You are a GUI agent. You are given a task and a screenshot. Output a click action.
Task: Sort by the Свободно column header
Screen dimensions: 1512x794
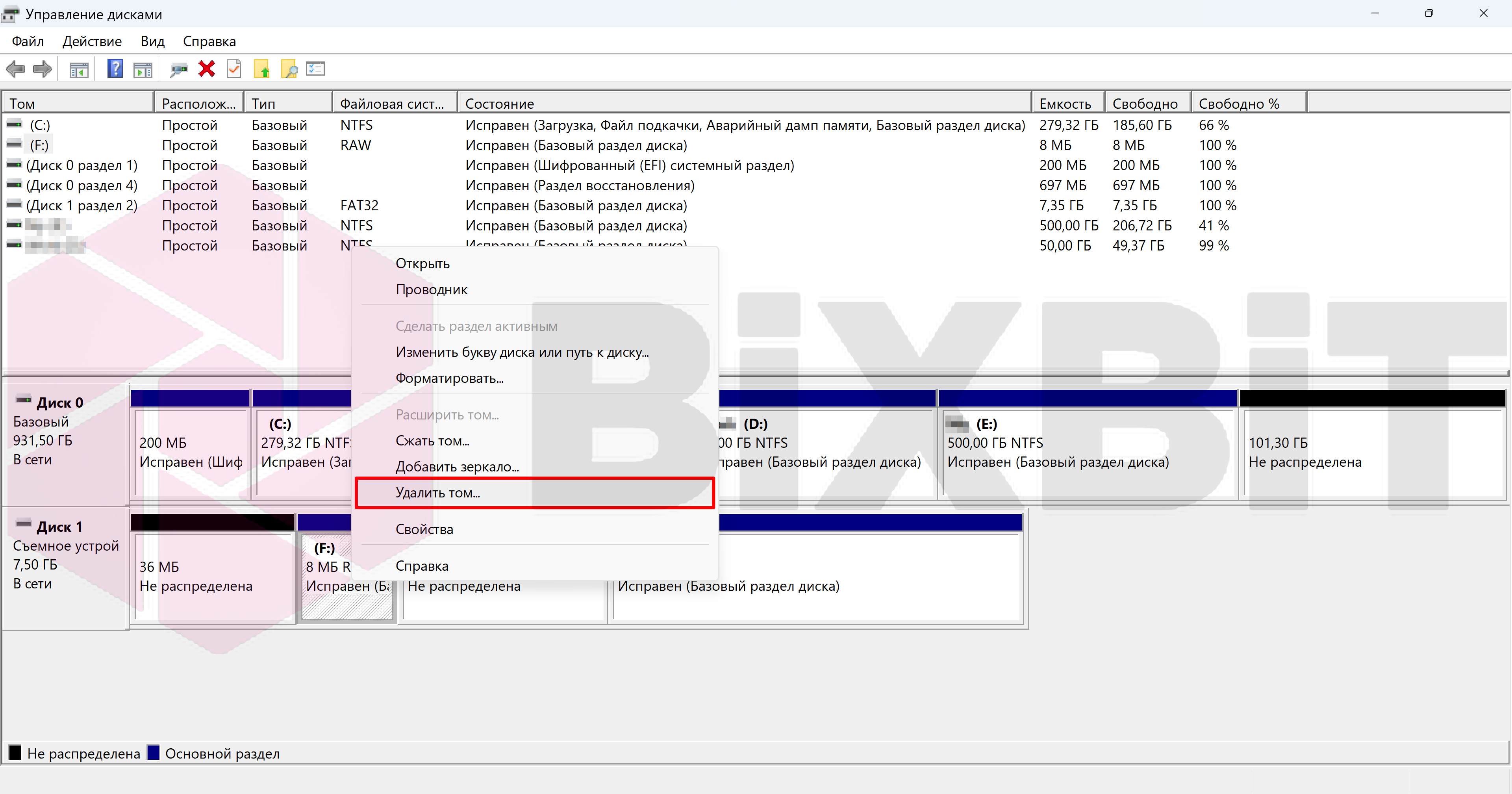[x=1148, y=103]
